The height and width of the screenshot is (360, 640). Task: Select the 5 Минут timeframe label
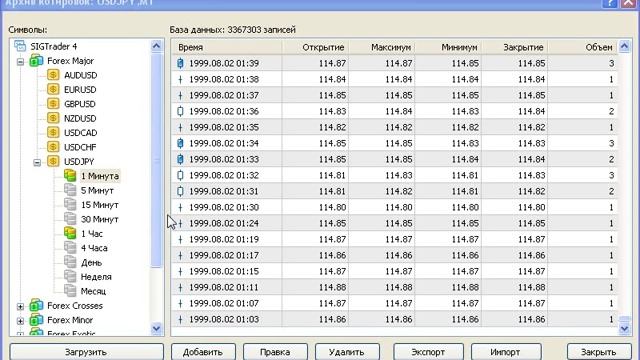pos(97,191)
